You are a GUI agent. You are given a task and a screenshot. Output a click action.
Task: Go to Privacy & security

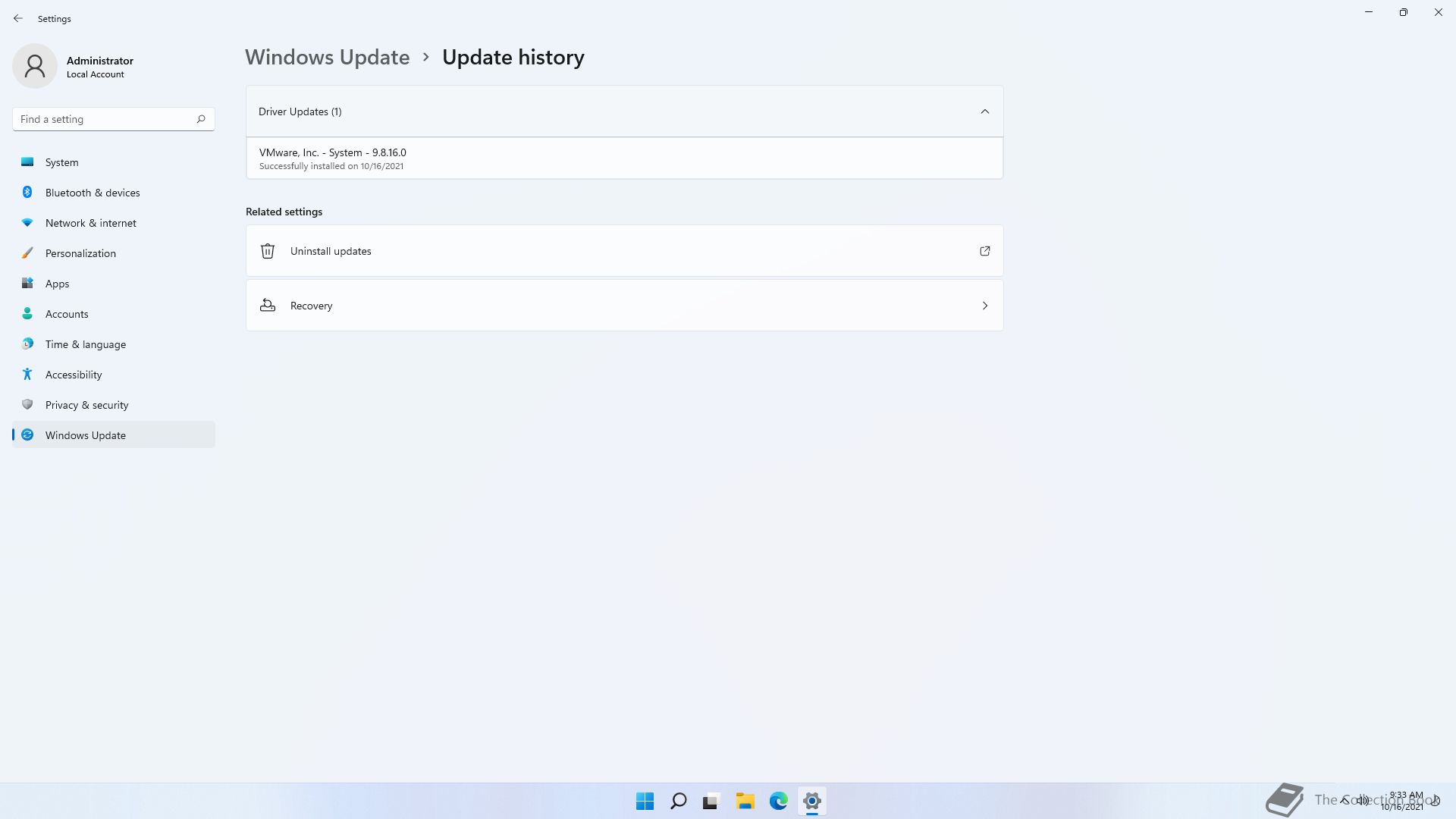(x=114, y=405)
